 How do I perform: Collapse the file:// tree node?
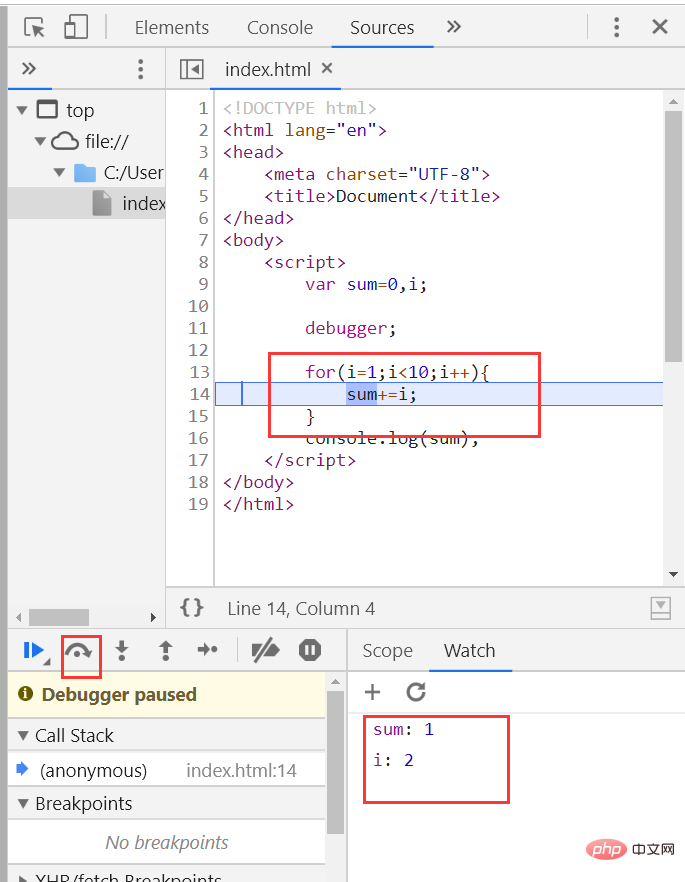click(40, 141)
